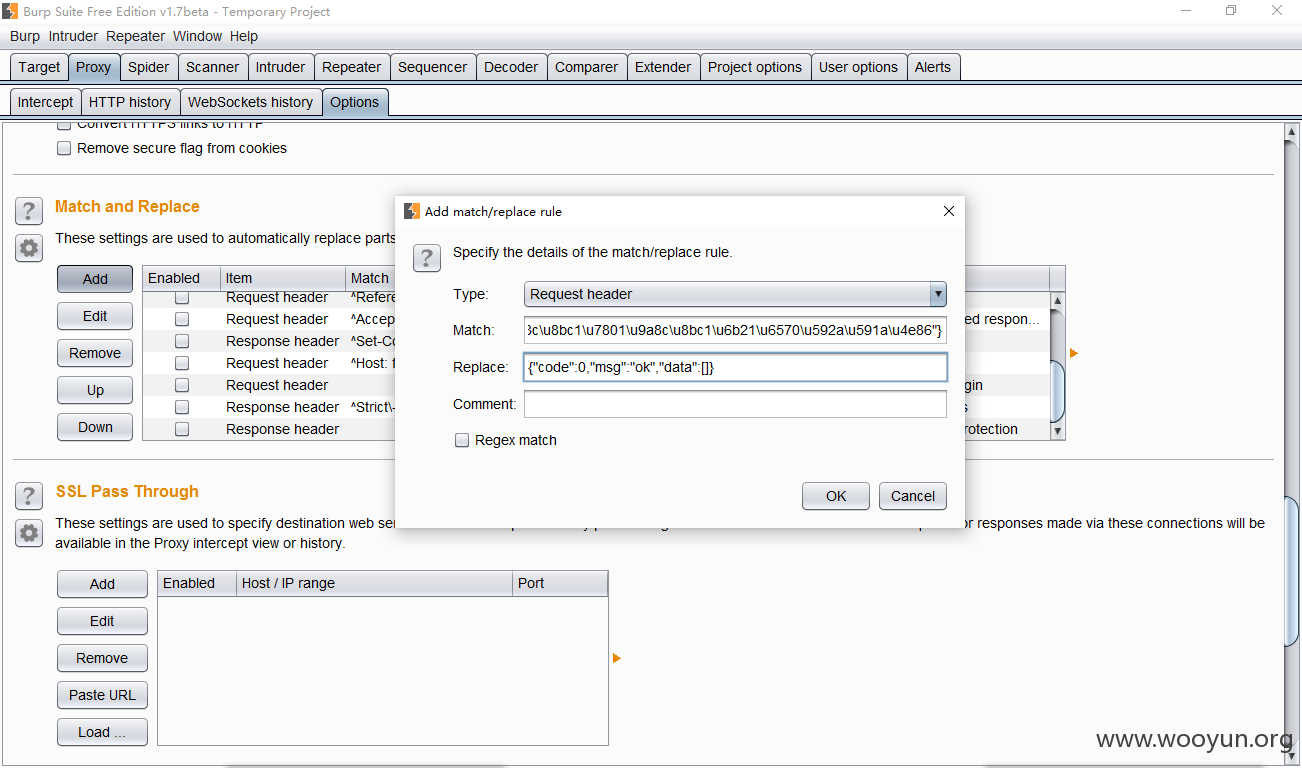This screenshot has height=768, width=1302.
Task: Open the Help menu
Action: [244, 36]
